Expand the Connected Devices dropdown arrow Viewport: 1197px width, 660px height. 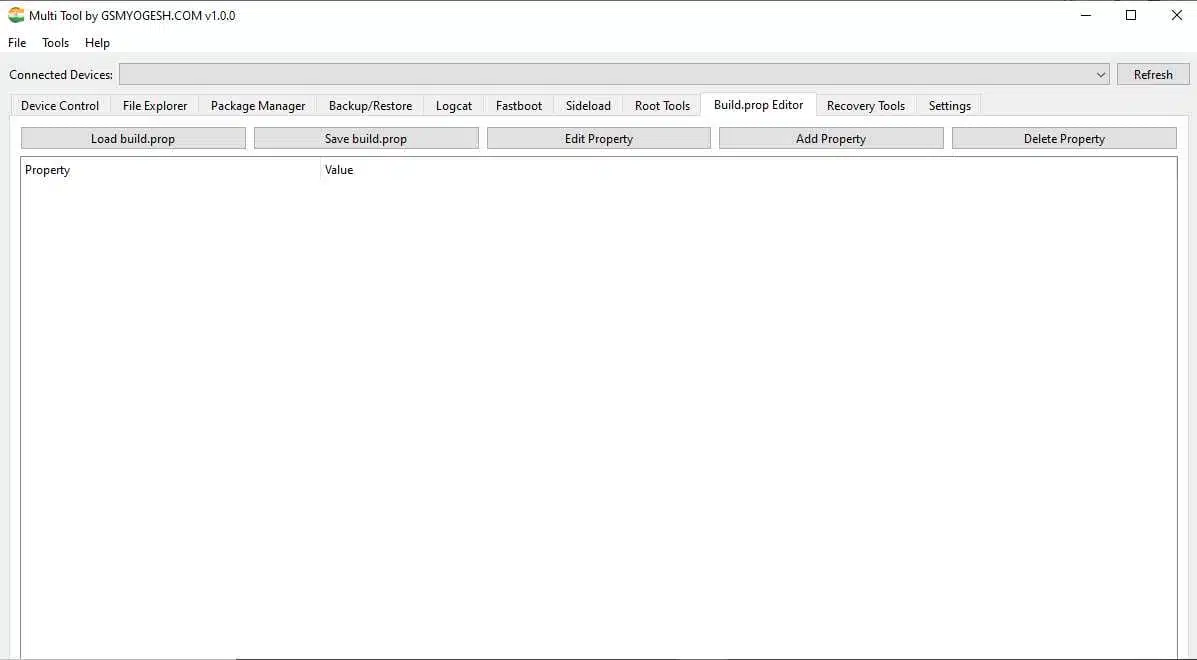pos(1101,75)
